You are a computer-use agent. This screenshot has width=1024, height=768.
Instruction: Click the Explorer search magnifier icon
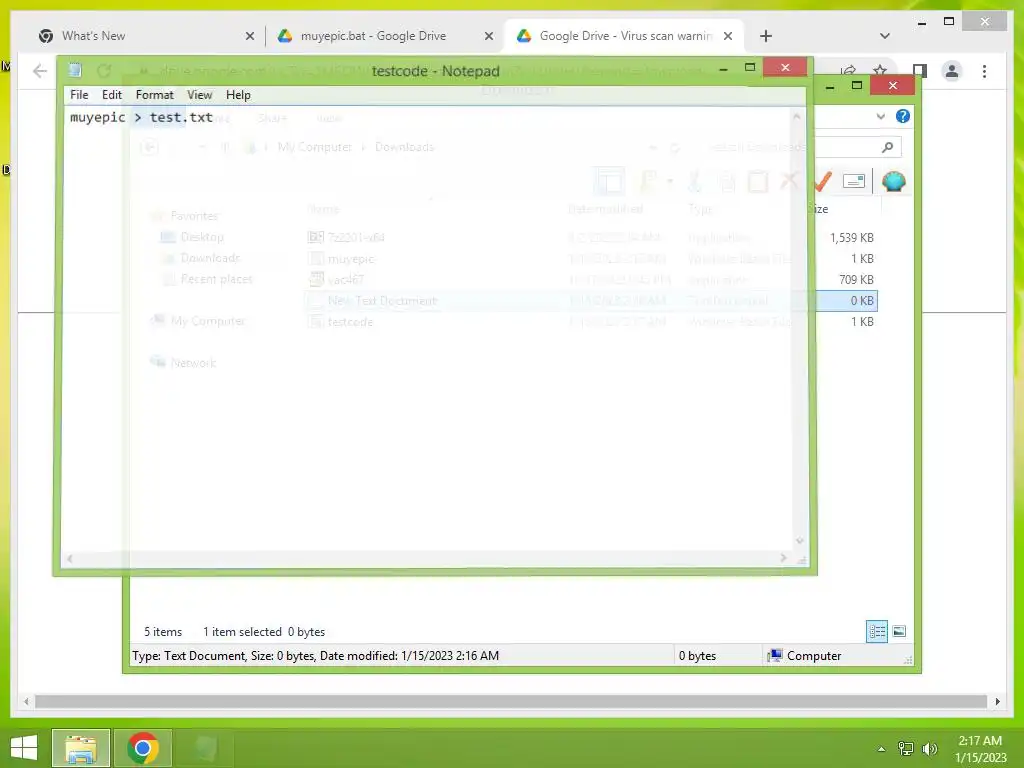[x=888, y=147]
